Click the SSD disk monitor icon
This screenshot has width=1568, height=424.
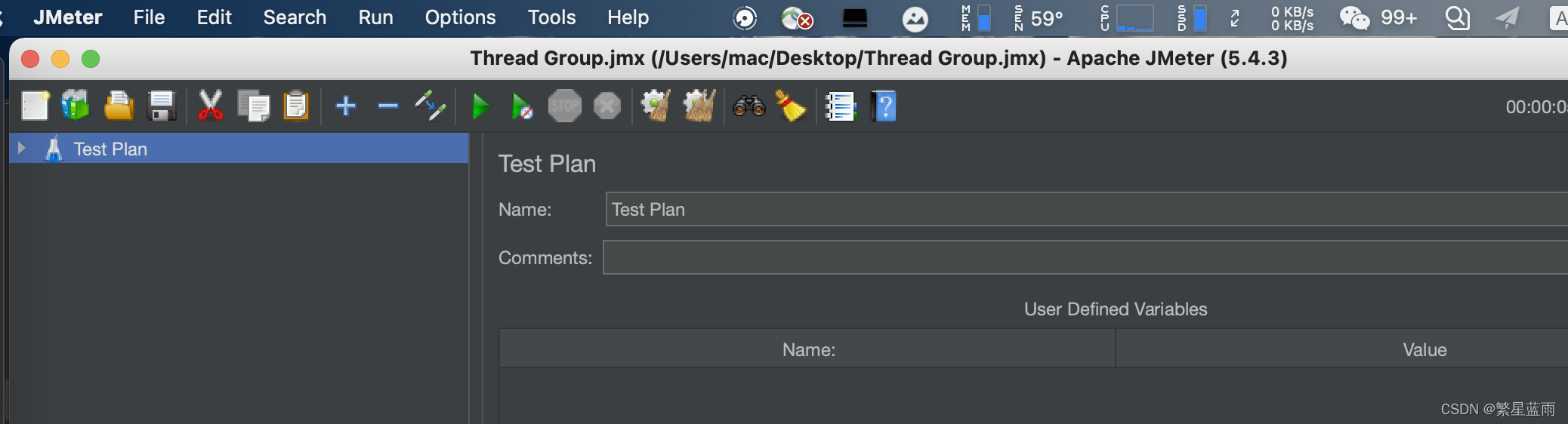point(1191,17)
